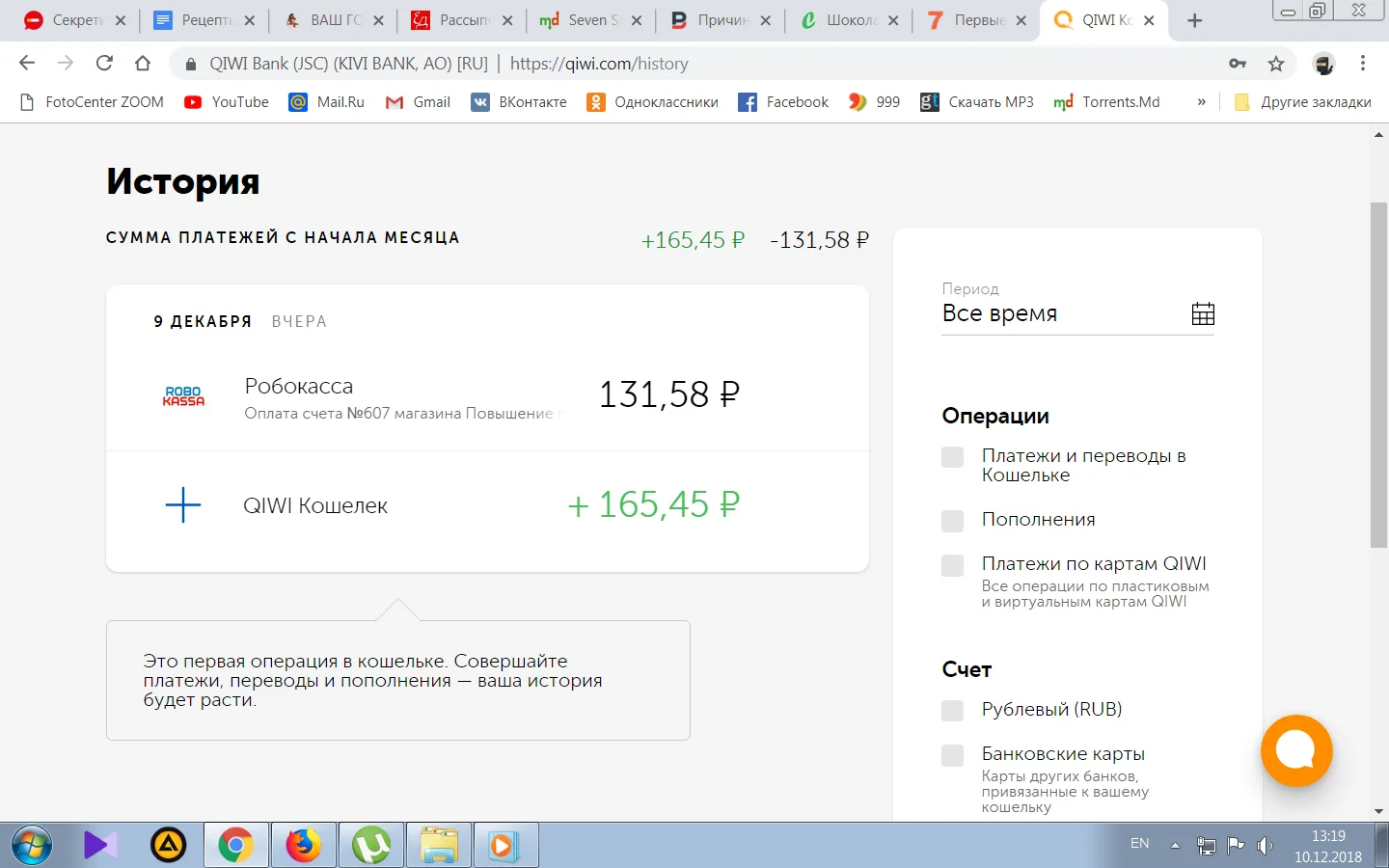Tick the Рублевый (RUB) account checkbox

coord(953,711)
